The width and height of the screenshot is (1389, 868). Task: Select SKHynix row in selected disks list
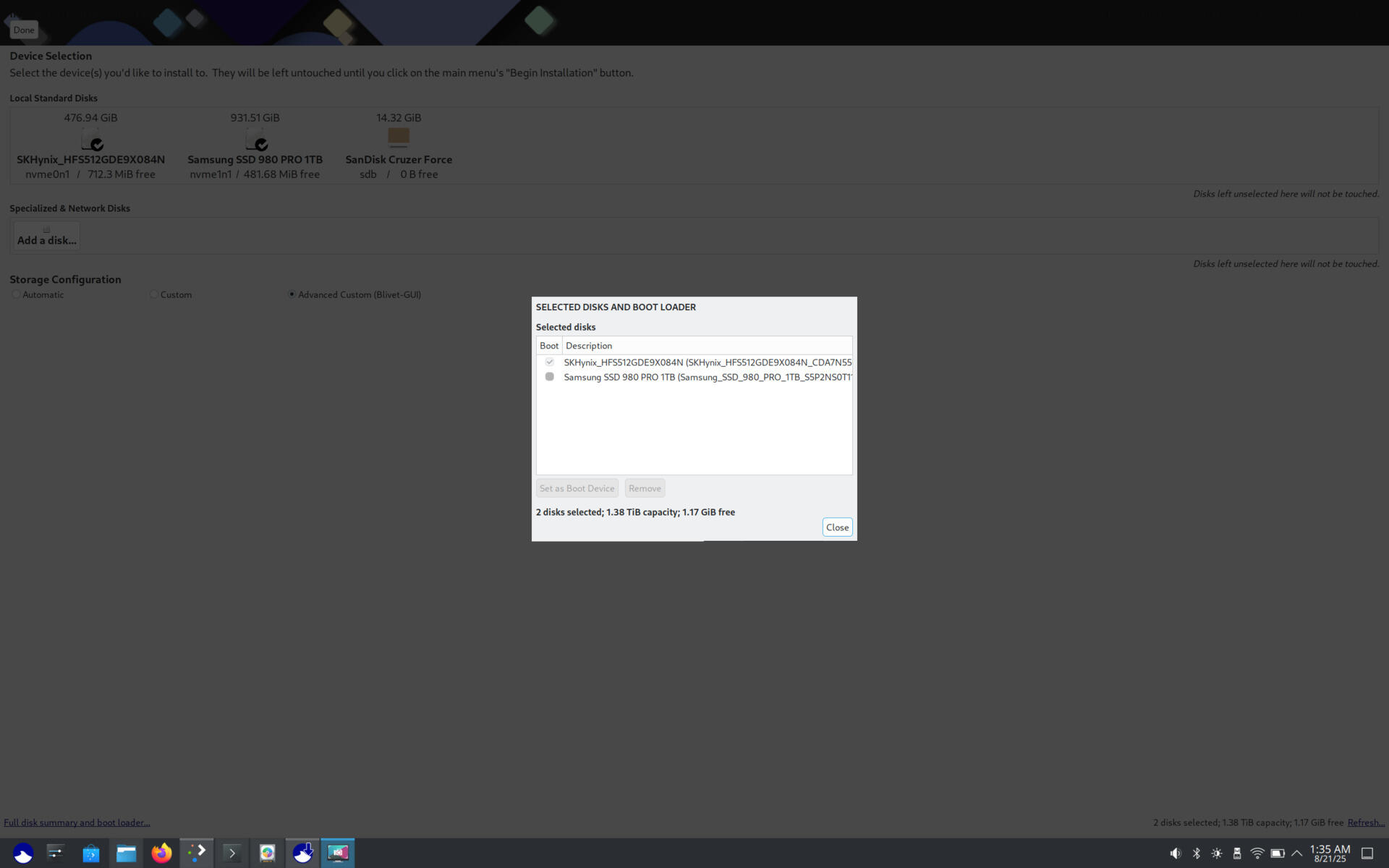[x=694, y=362]
